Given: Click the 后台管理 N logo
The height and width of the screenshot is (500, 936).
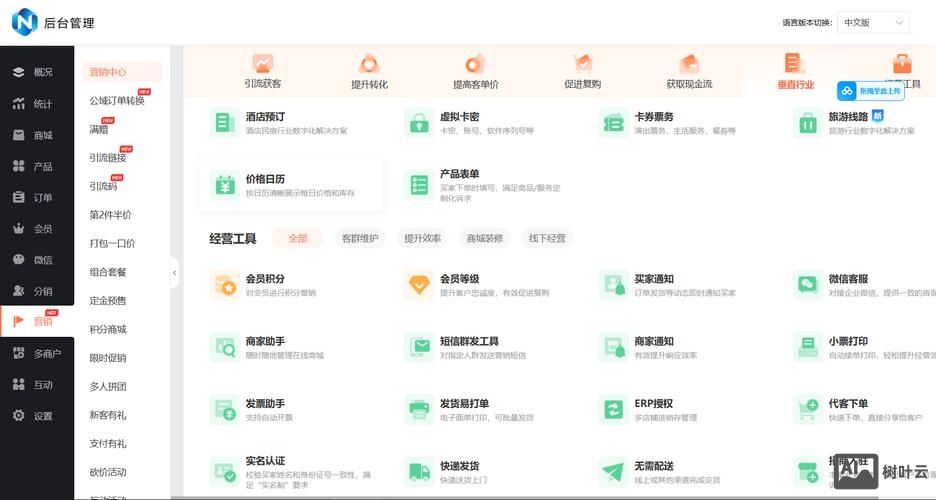Looking at the screenshot, I should pos(24,22).
